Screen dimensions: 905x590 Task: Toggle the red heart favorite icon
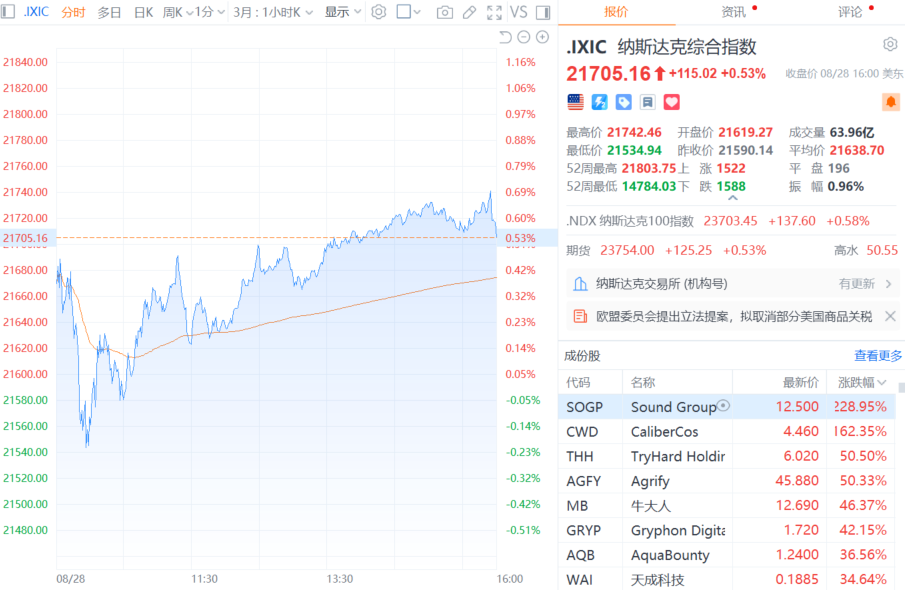[x=671, y=102]
